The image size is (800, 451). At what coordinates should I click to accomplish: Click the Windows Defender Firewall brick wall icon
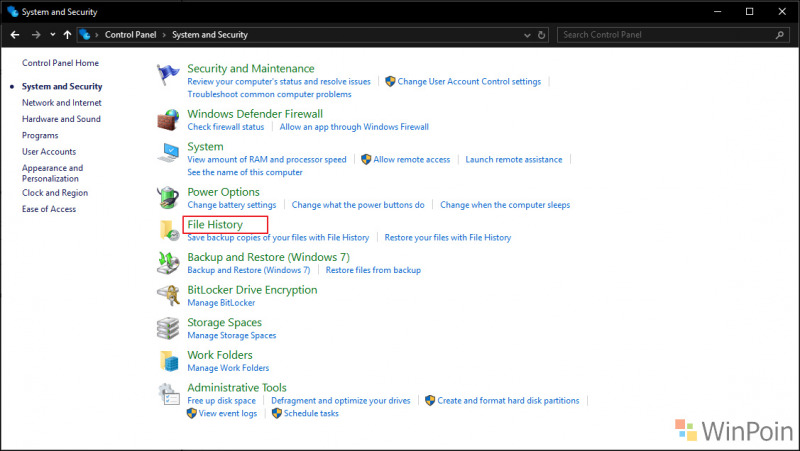point(168,120)
